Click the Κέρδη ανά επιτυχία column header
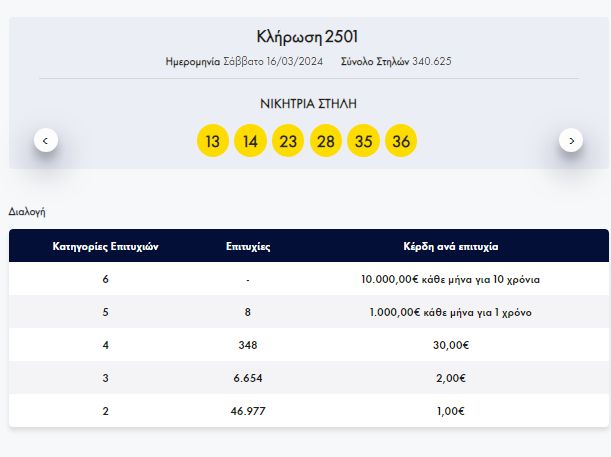611x457 pixels. (451, 247)
